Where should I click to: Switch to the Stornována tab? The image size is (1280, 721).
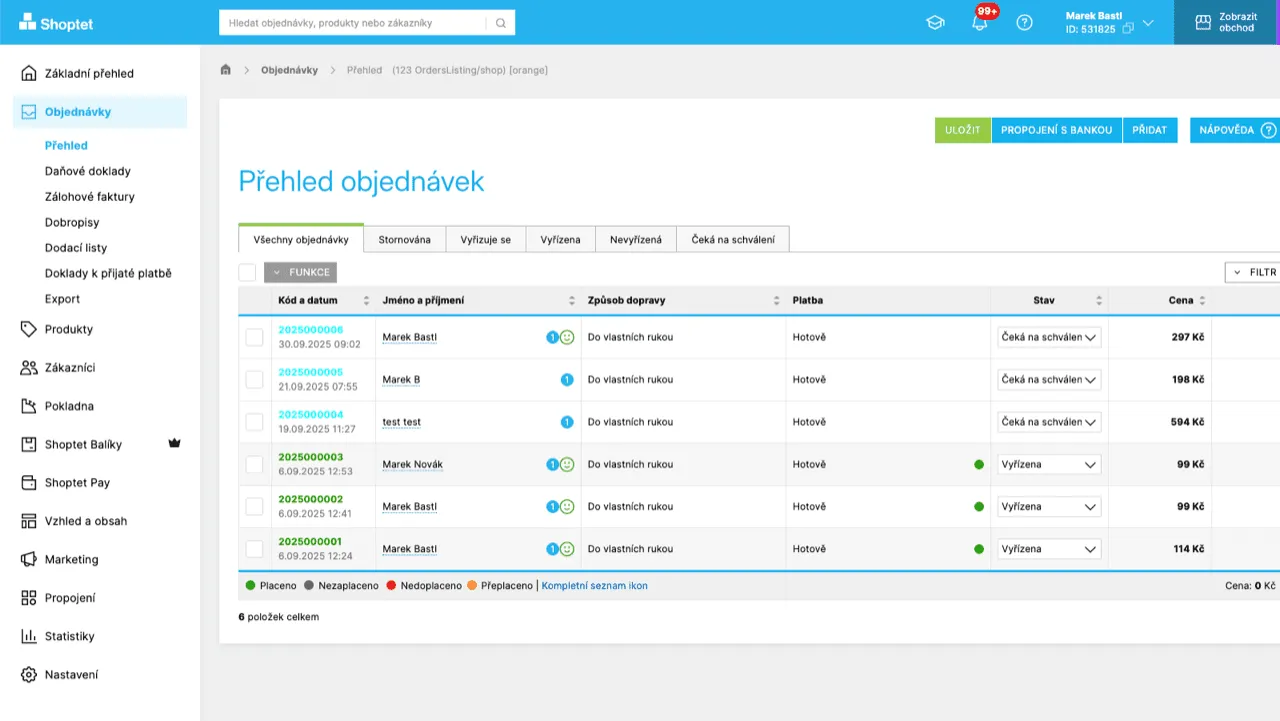coord(404,239)
